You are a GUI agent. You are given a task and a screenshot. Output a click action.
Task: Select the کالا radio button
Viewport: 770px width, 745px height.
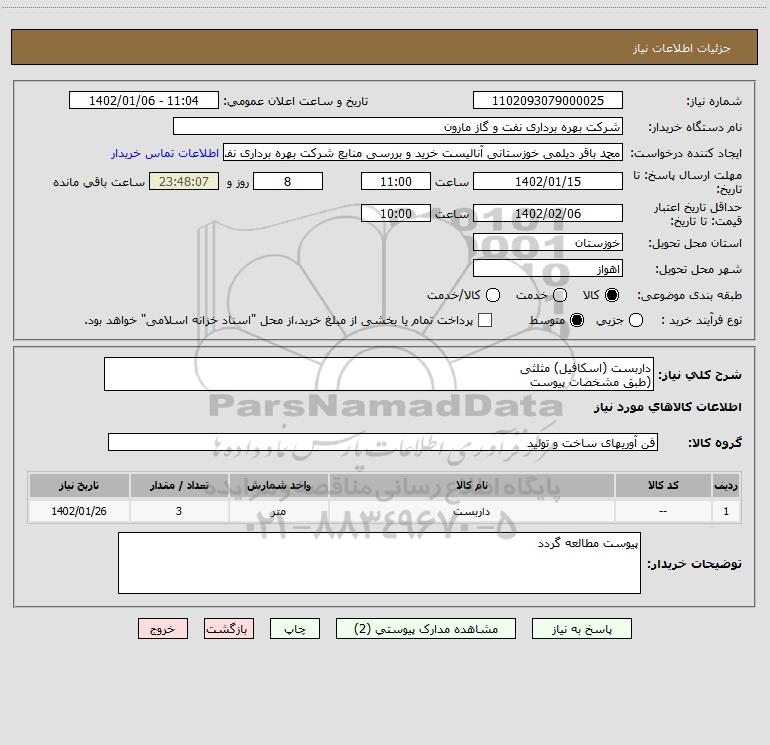pyautogui.click(x=612, y=295)
